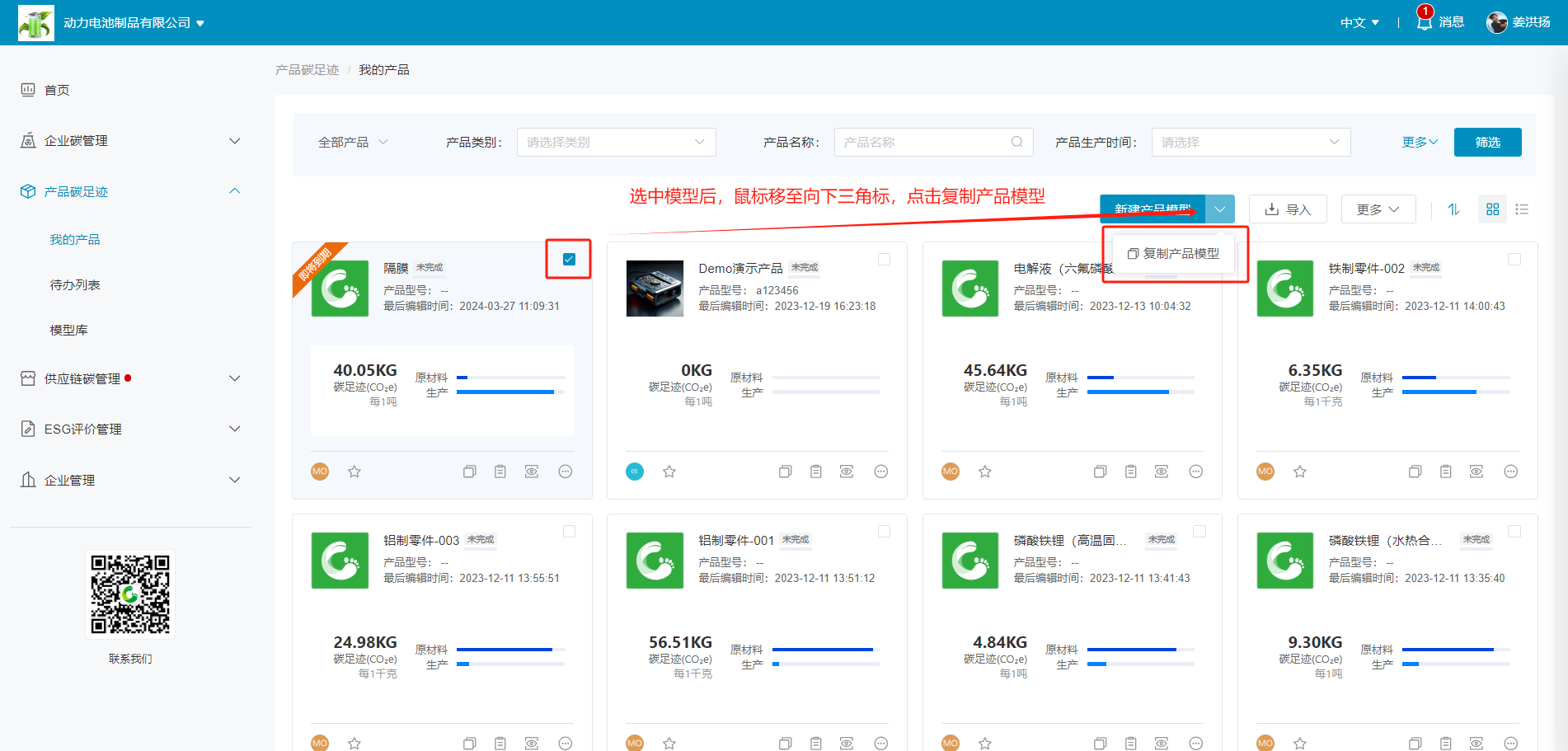Click the notification bell icon
Screen dimensions: 1568x751
1424,22
